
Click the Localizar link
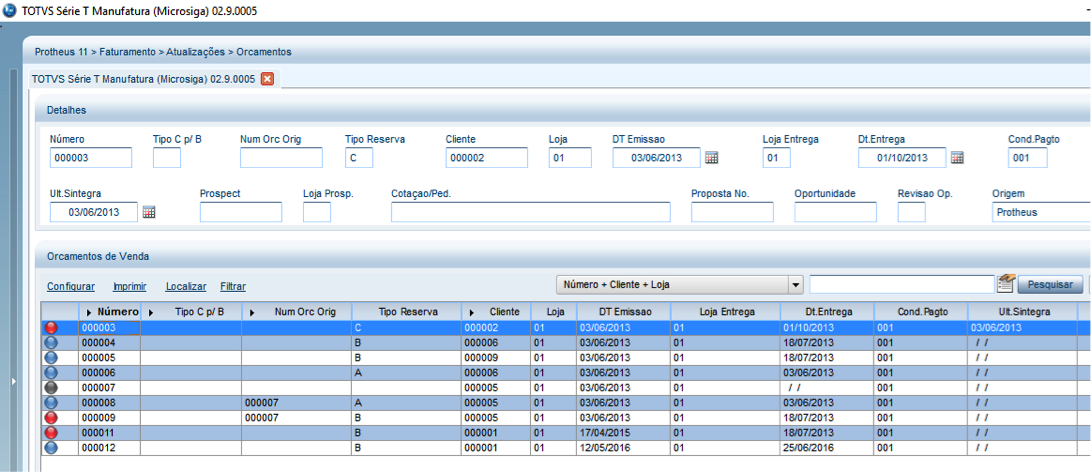[x=186, y=286]
